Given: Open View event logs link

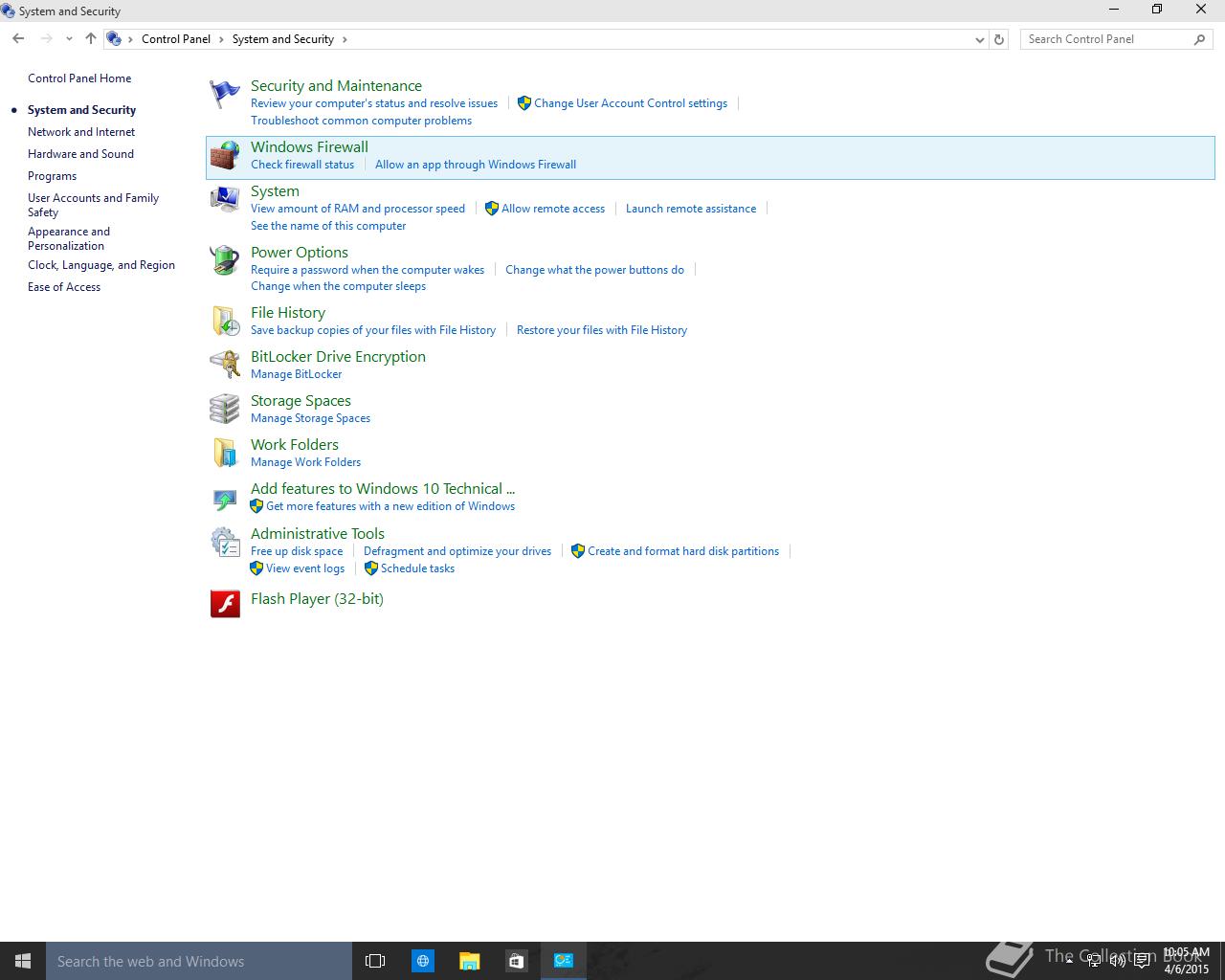Looking at the screenshot, I should tap(305, 568).
